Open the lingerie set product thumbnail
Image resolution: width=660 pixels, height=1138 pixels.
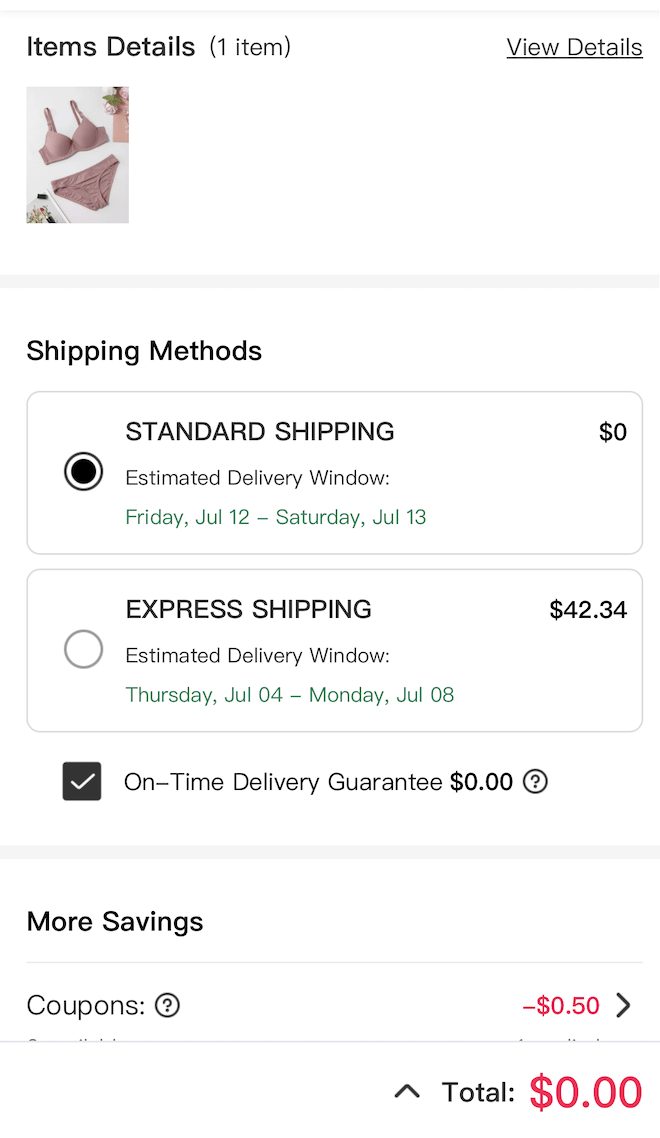tap(78, 155)
